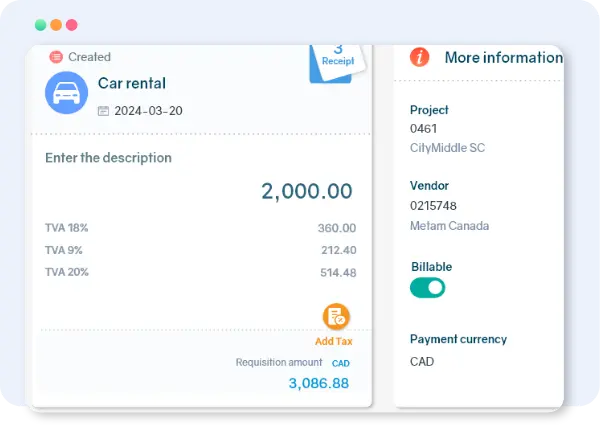The image size is (600, 431).
Task: Click the red Created status icon
Action: click(x=56, y=57)
